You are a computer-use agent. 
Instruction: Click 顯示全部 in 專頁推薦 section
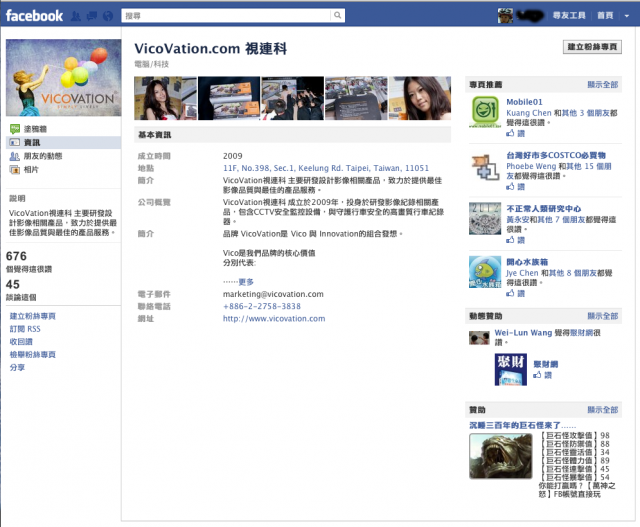click(603, 84)
